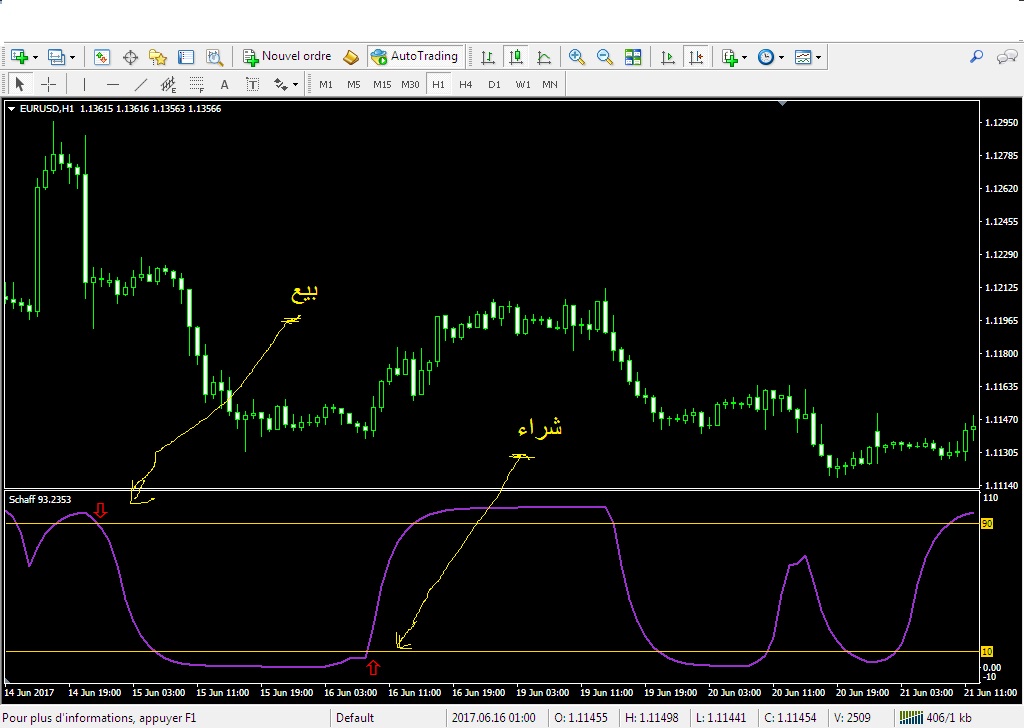Click the Nouvel ordre button
The image size is (1024, 728).
point(287,57)
